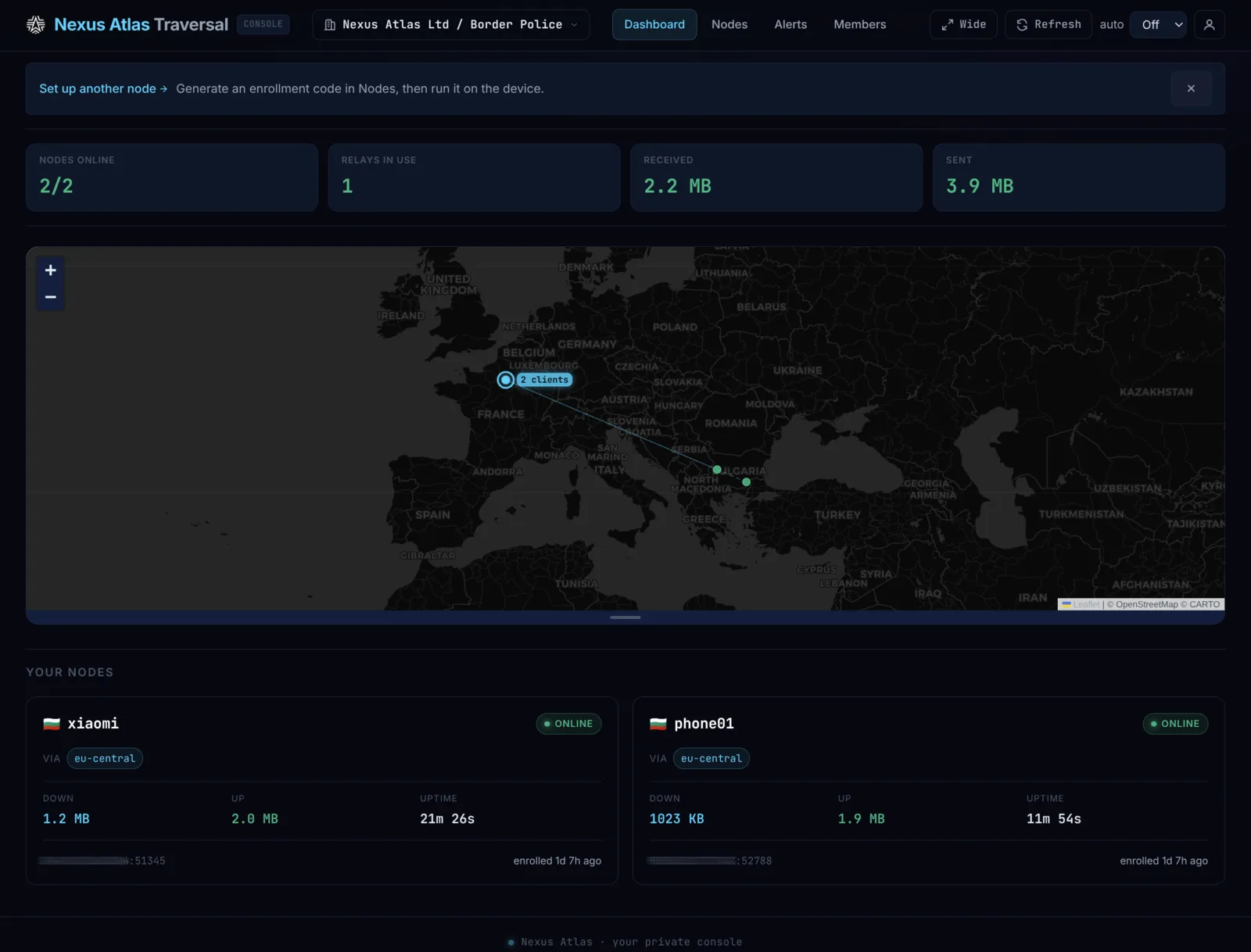Click xiaomi down value 1.2 MB

pyautogui.click(x=66, y=819)
